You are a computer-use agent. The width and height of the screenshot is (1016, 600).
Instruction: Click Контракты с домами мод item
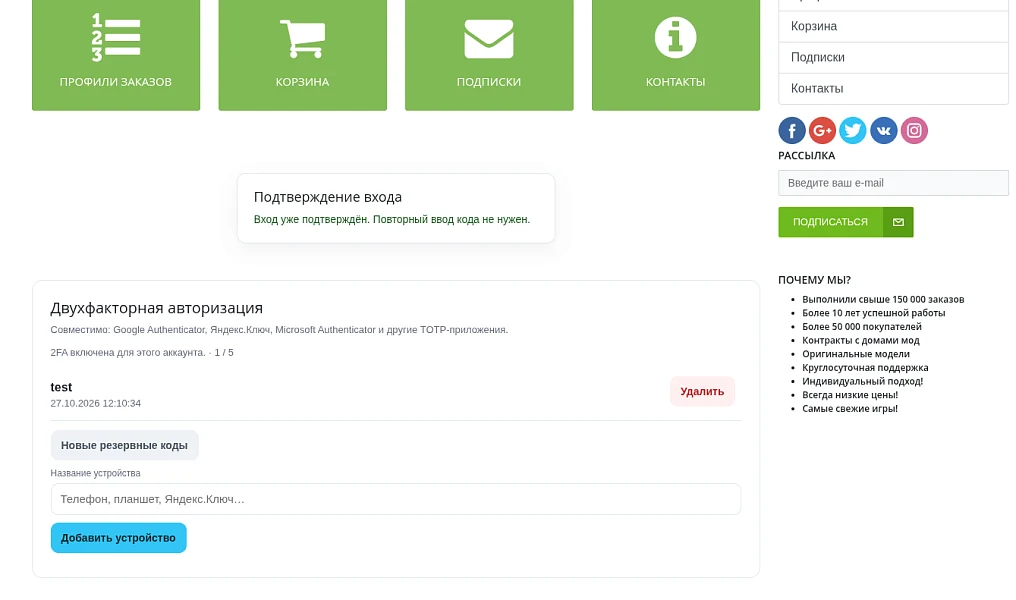pos(860,340)
